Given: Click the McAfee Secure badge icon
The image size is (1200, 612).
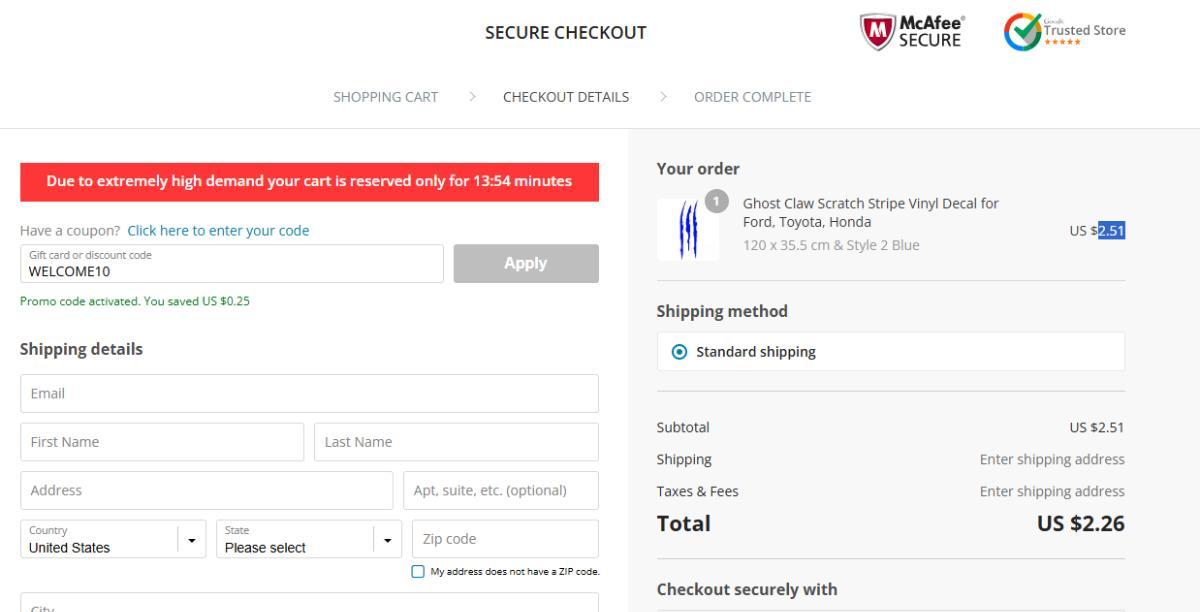Looking at the screenshot, I should pyautogui.click(x=877, y=32).
